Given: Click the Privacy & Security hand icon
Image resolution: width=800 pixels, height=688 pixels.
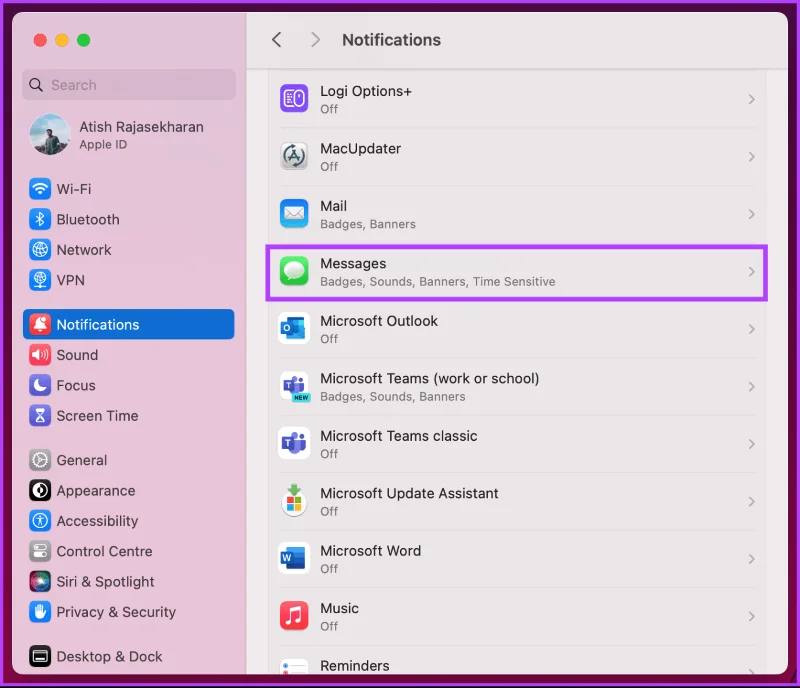Looking at the screenshot, I should (40, 612).
